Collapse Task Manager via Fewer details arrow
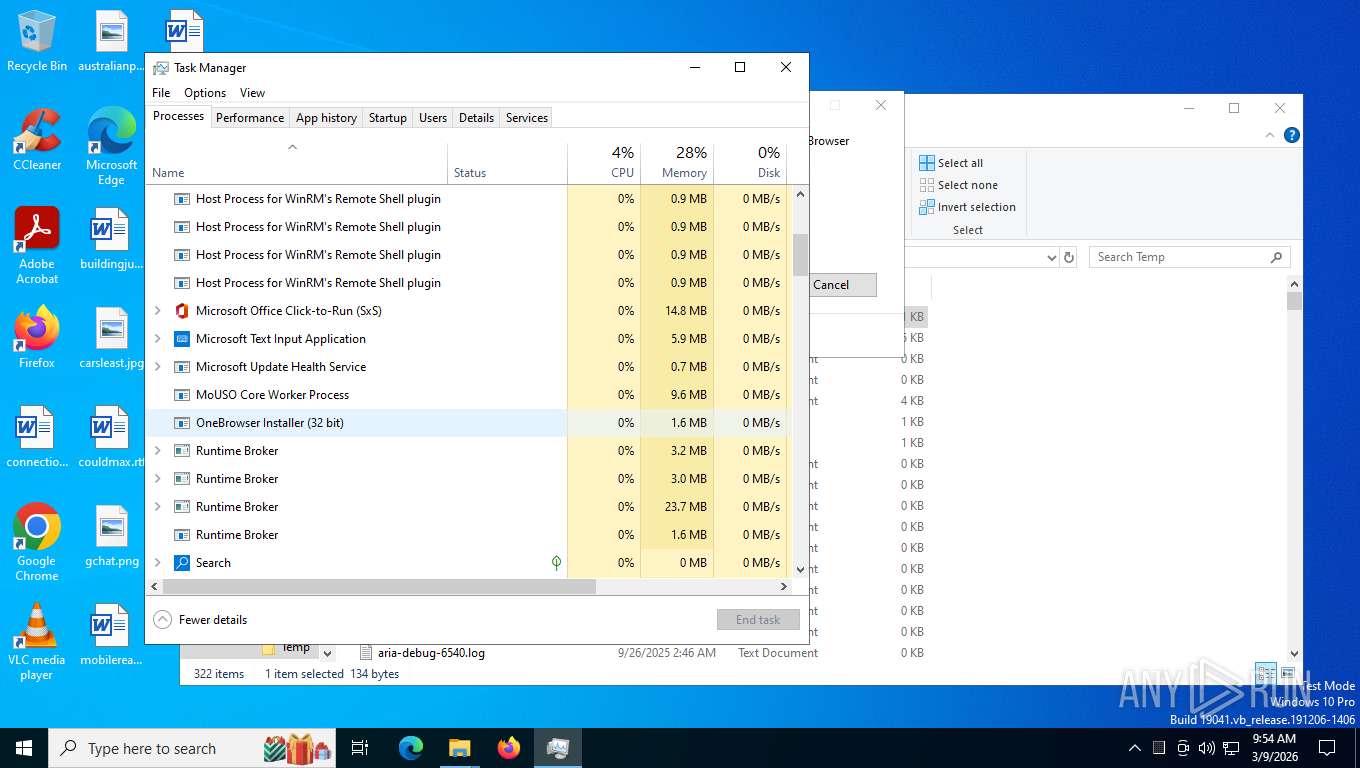1360x768 pixels. coord(162,620)
